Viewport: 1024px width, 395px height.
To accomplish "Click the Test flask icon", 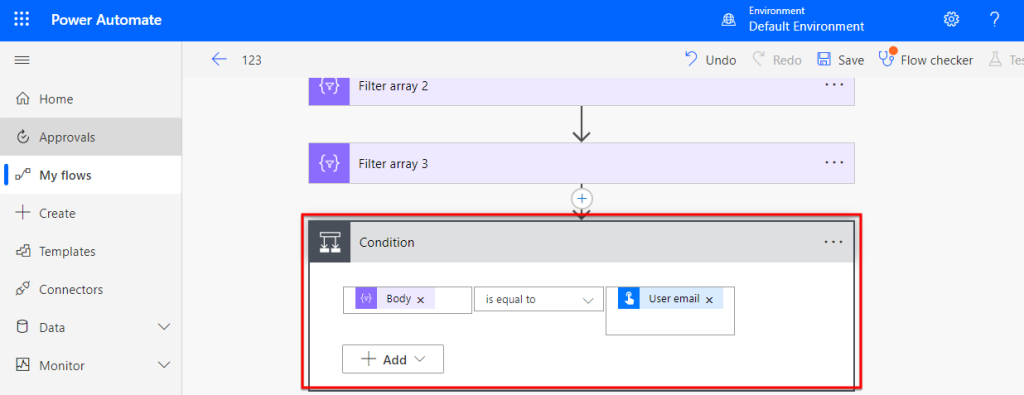I will [x=995, y=60].
